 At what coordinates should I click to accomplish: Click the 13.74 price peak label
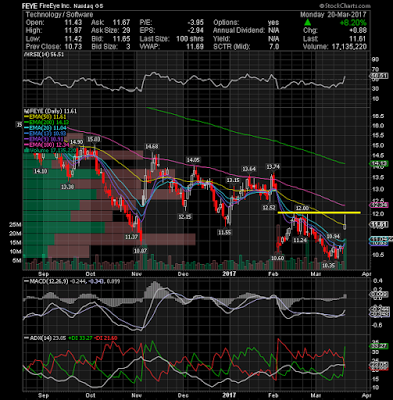pos(273,166)
